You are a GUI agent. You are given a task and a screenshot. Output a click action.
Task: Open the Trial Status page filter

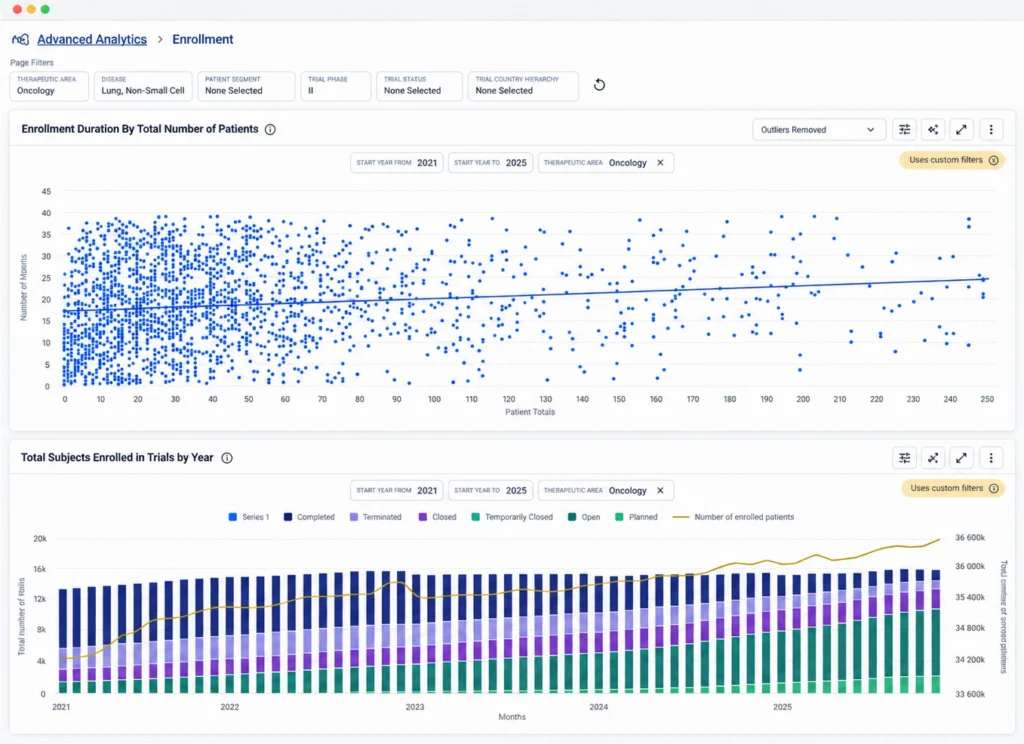tap(419, 86)
